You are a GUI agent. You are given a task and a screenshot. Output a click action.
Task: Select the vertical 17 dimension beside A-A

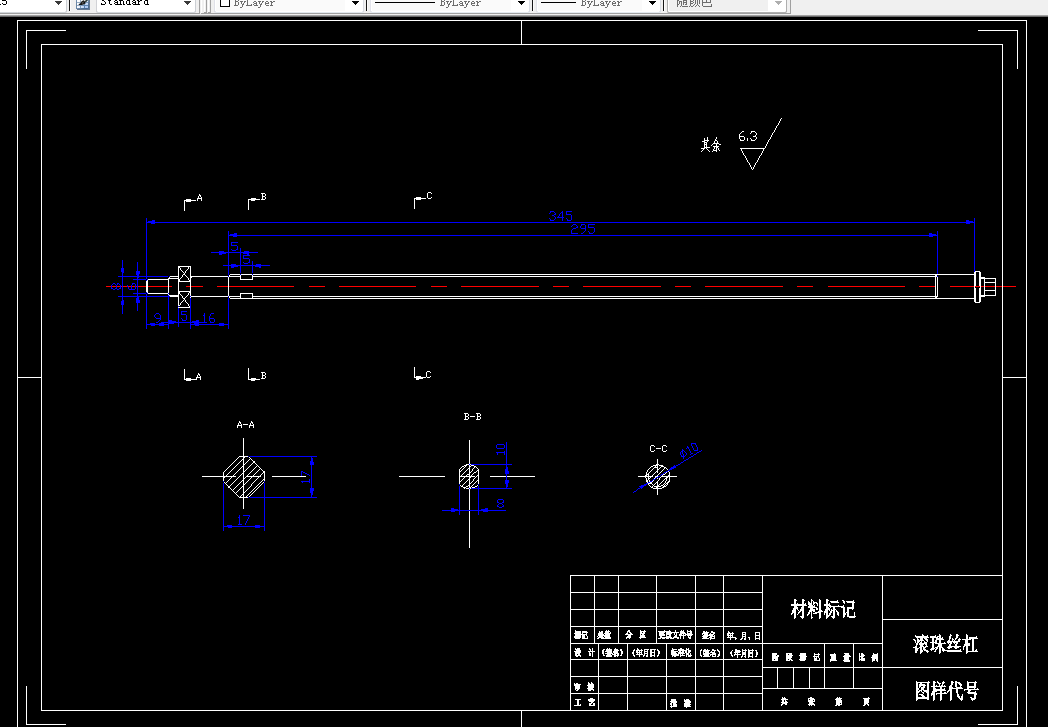tap(305, 476)
